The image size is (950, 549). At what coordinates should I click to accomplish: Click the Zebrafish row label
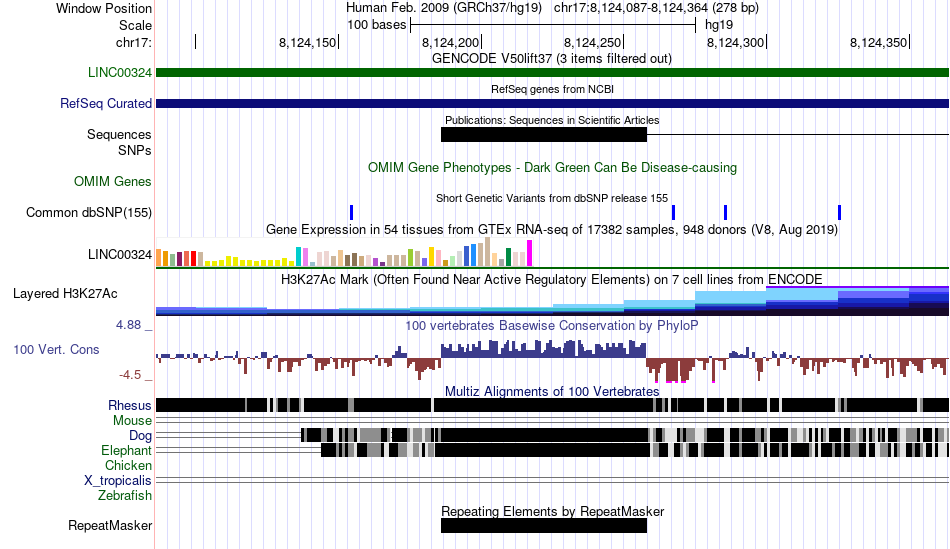coord(125,496)
